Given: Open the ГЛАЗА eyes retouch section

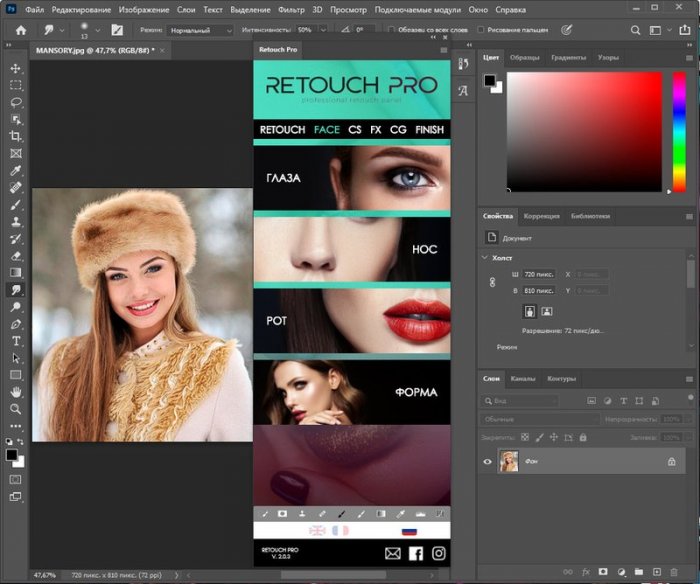Looking at the screenshot, I should (352, 178).
